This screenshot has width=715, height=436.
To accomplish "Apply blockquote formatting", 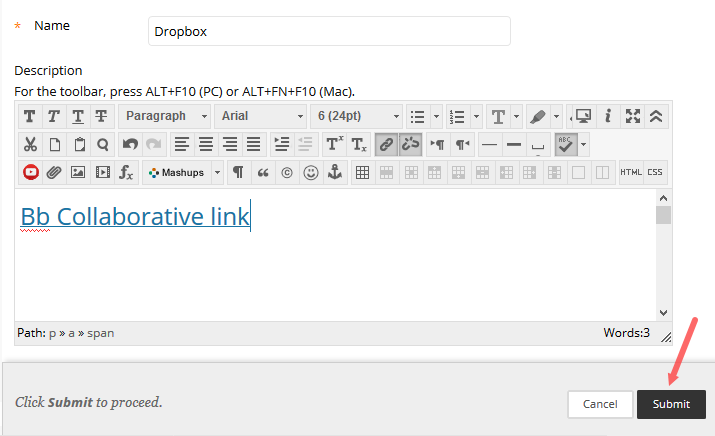I will click(263, 172).
